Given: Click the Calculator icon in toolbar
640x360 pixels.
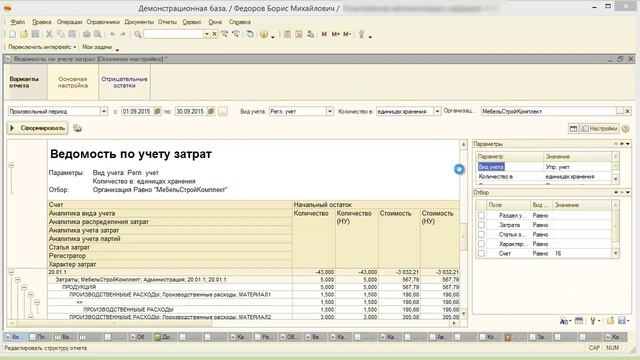Looking at the screenshot, I should click(287, 34).
